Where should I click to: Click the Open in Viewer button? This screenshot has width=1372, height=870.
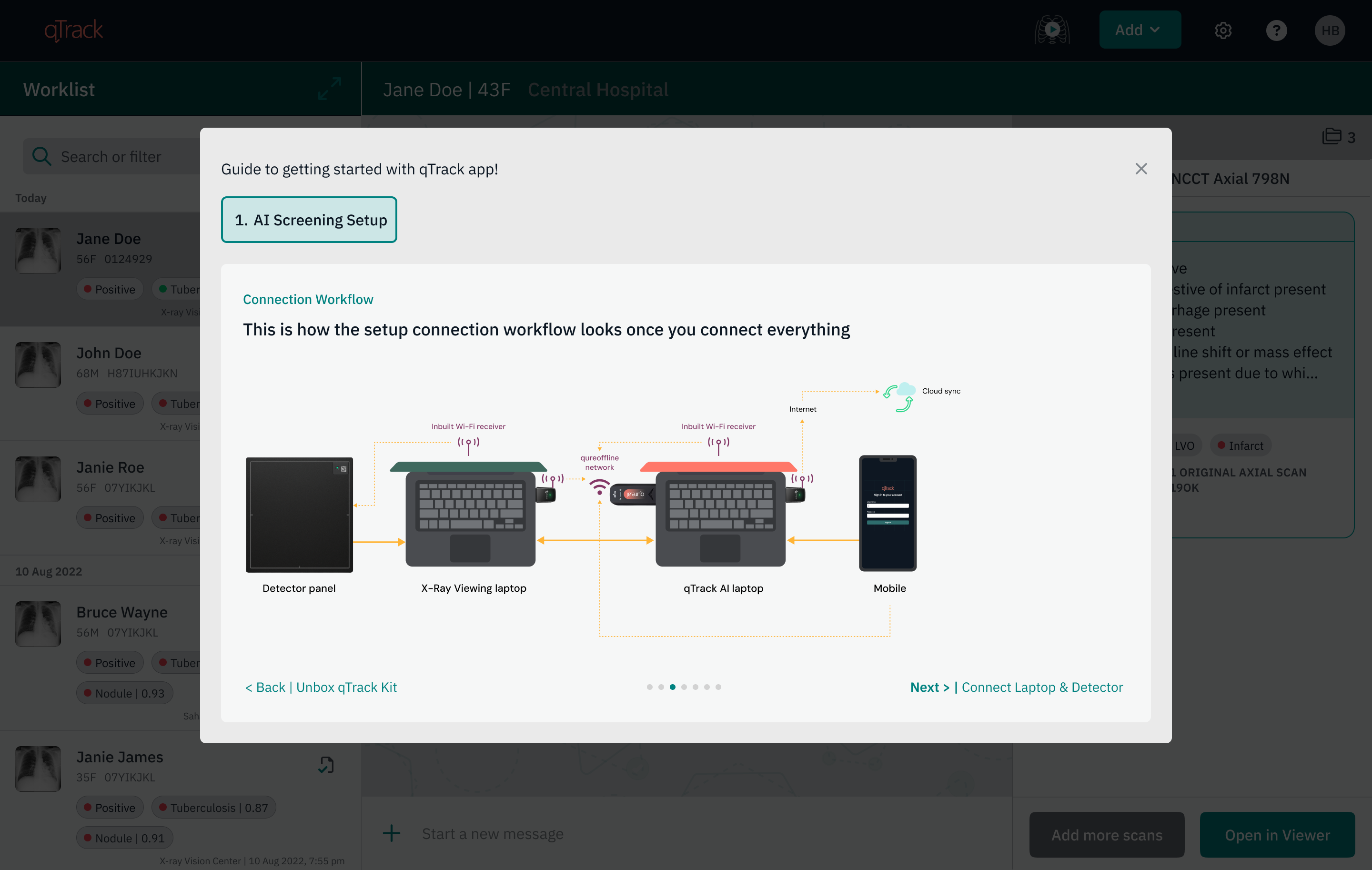[1277, 835]
